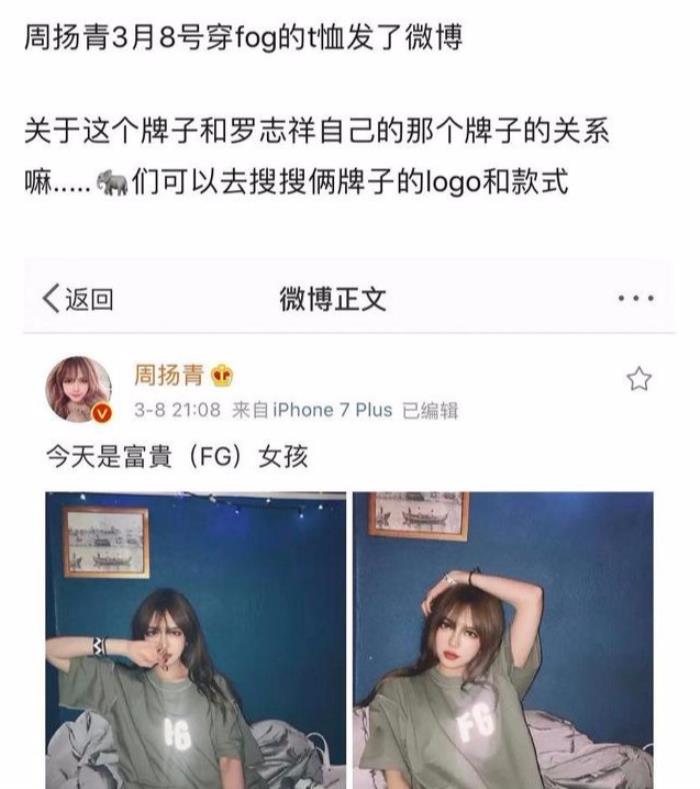
Task: Open the 周扬青 username link
Action: [x=169, y=375]
